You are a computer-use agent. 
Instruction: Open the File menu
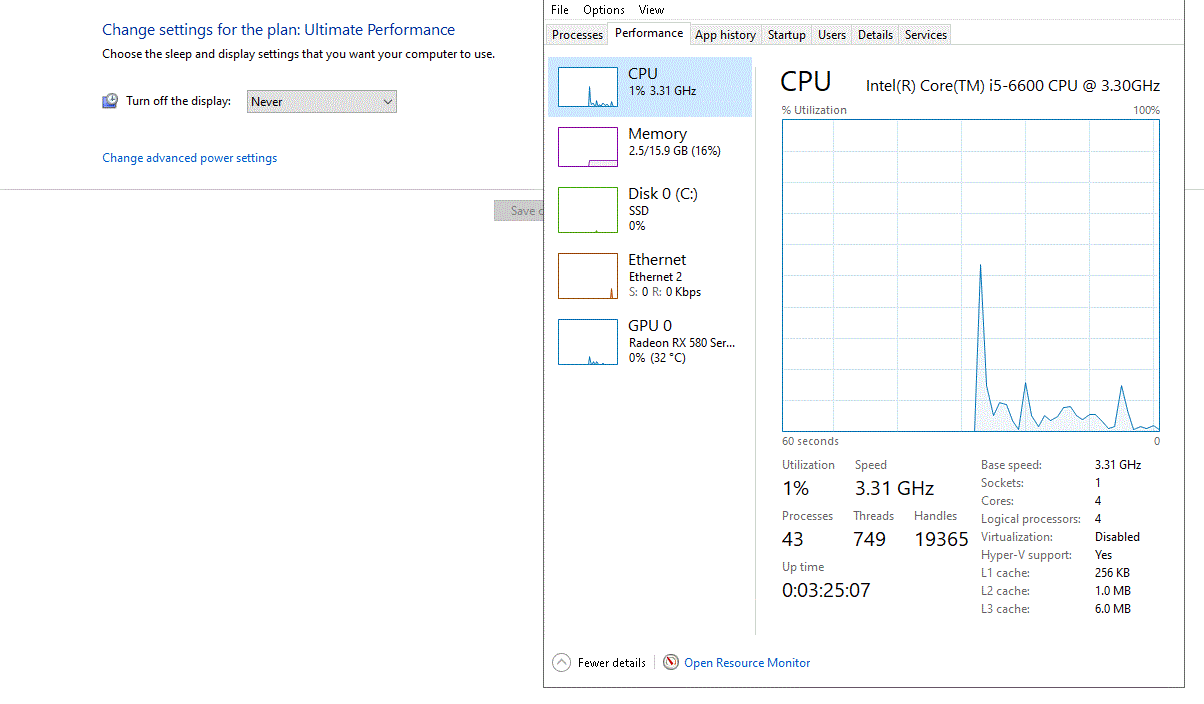(x=560, y=10)
